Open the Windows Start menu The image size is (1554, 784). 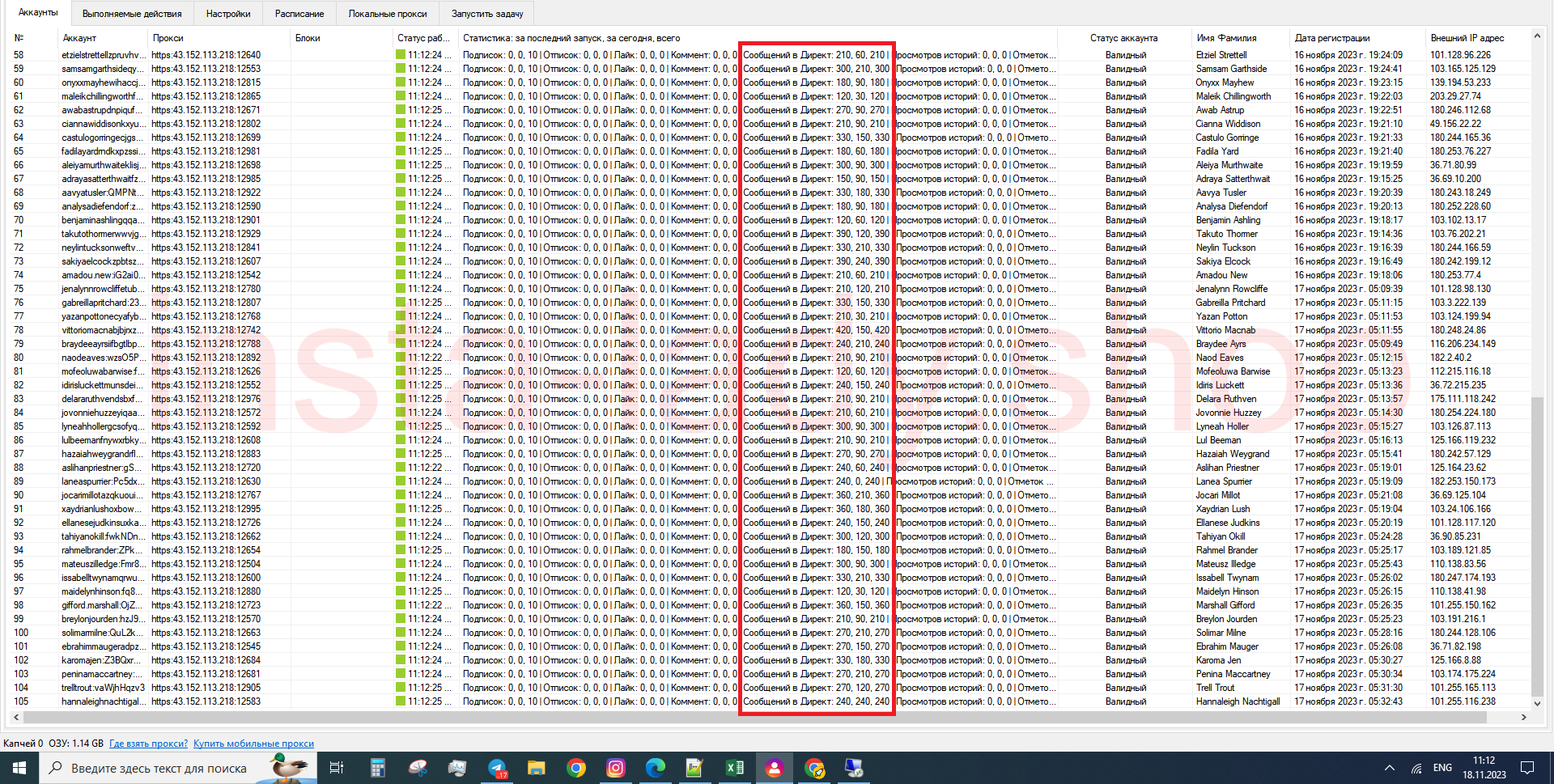(x=19, y=768)
